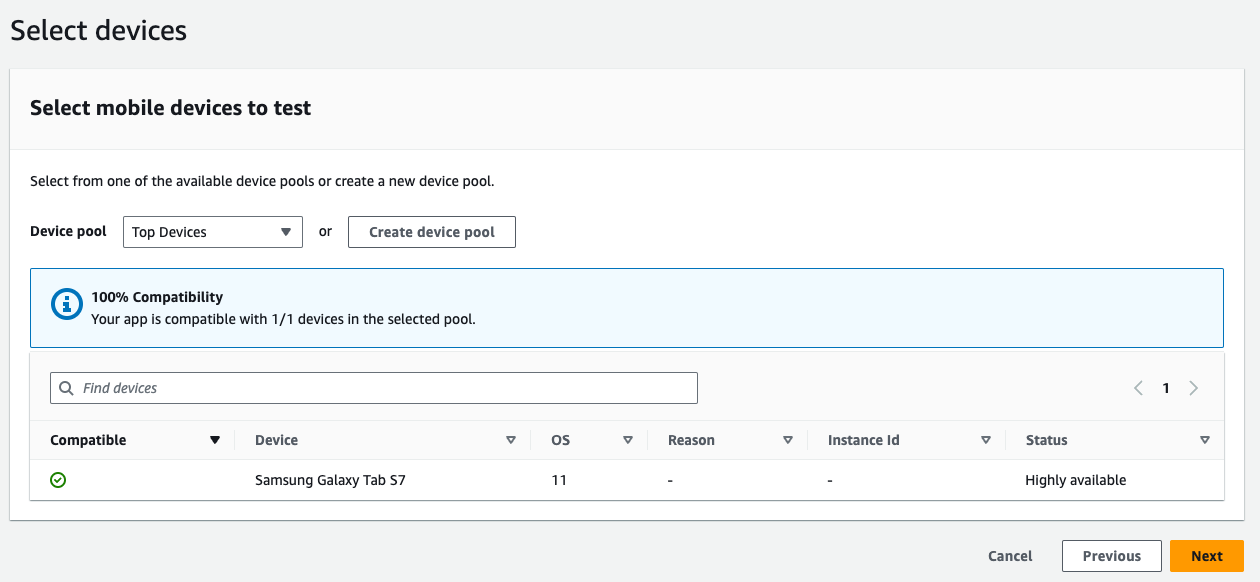Click the magnifier icon in device search
The image size is (1260, 582).
66,388
